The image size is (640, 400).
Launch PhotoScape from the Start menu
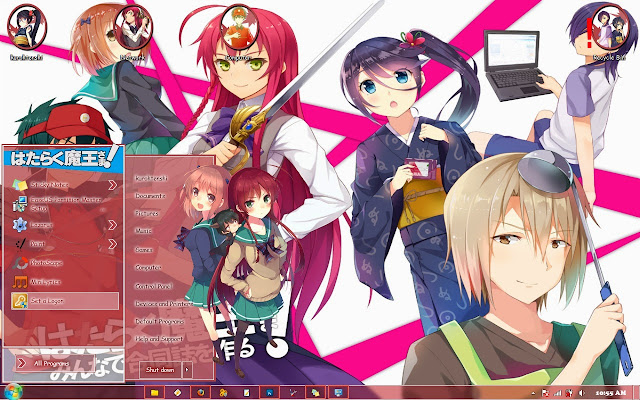(x=65, y=263)
